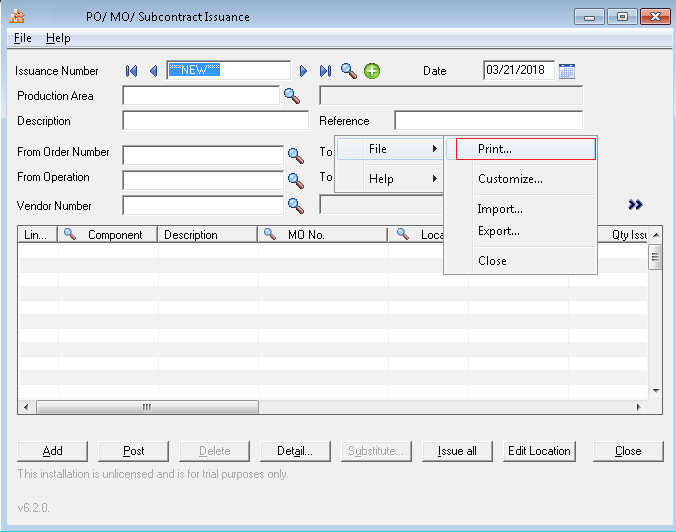Open the Issuance Number finder magnifier

pos(348,71)
